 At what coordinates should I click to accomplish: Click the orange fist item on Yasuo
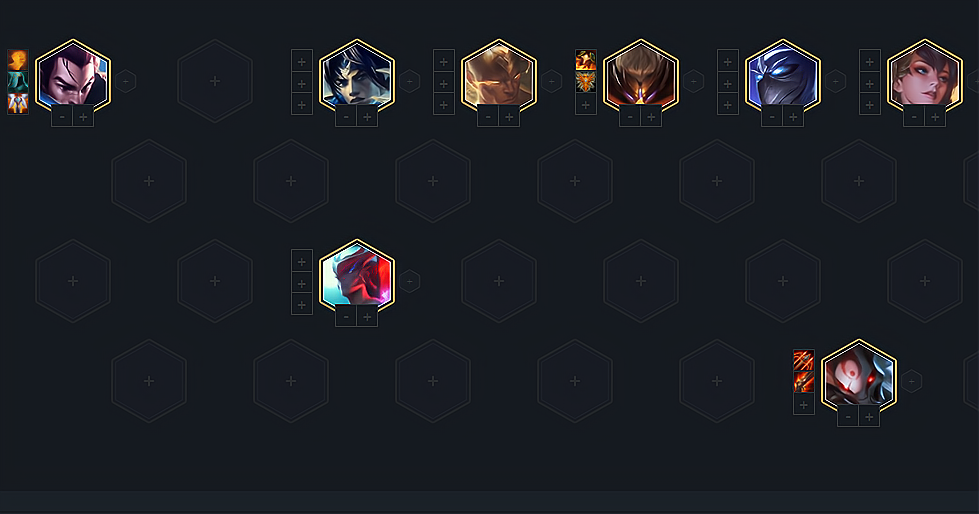point(18,61)
